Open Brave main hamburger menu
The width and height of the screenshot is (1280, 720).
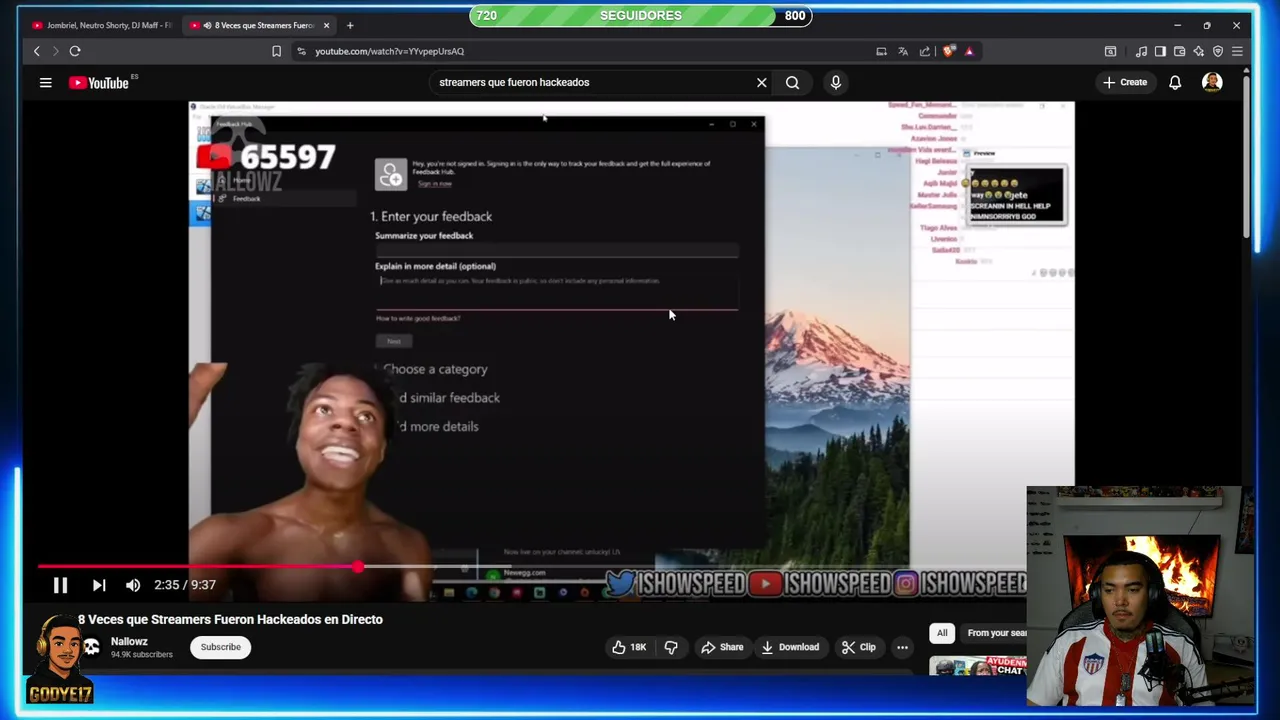click(x=1237, y=51)
